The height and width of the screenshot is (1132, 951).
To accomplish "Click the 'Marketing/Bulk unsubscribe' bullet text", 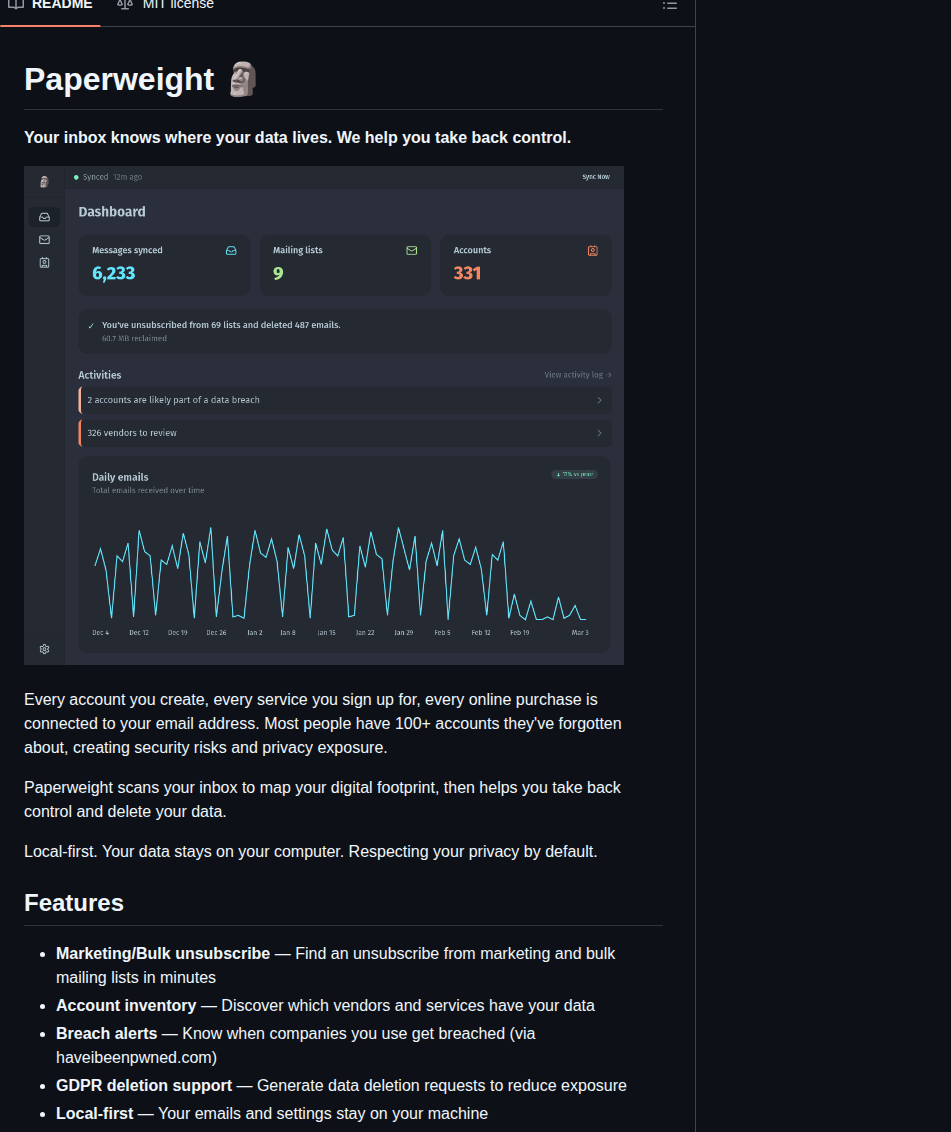I will 163,953.
